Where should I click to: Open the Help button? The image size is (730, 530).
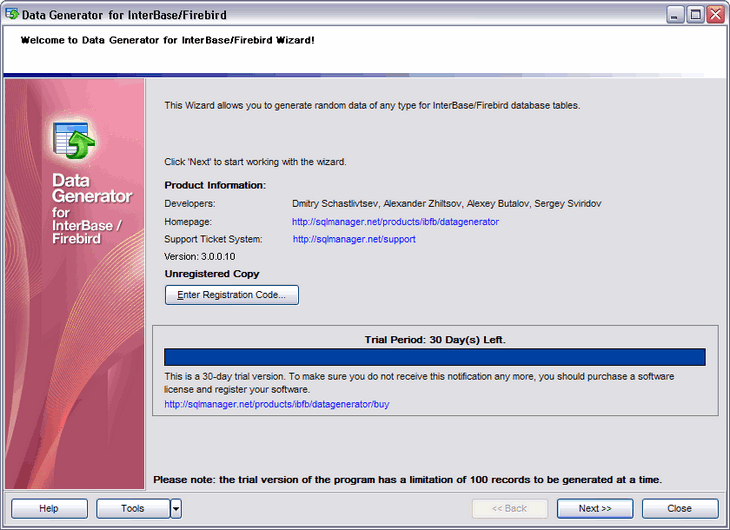point(49,509)
